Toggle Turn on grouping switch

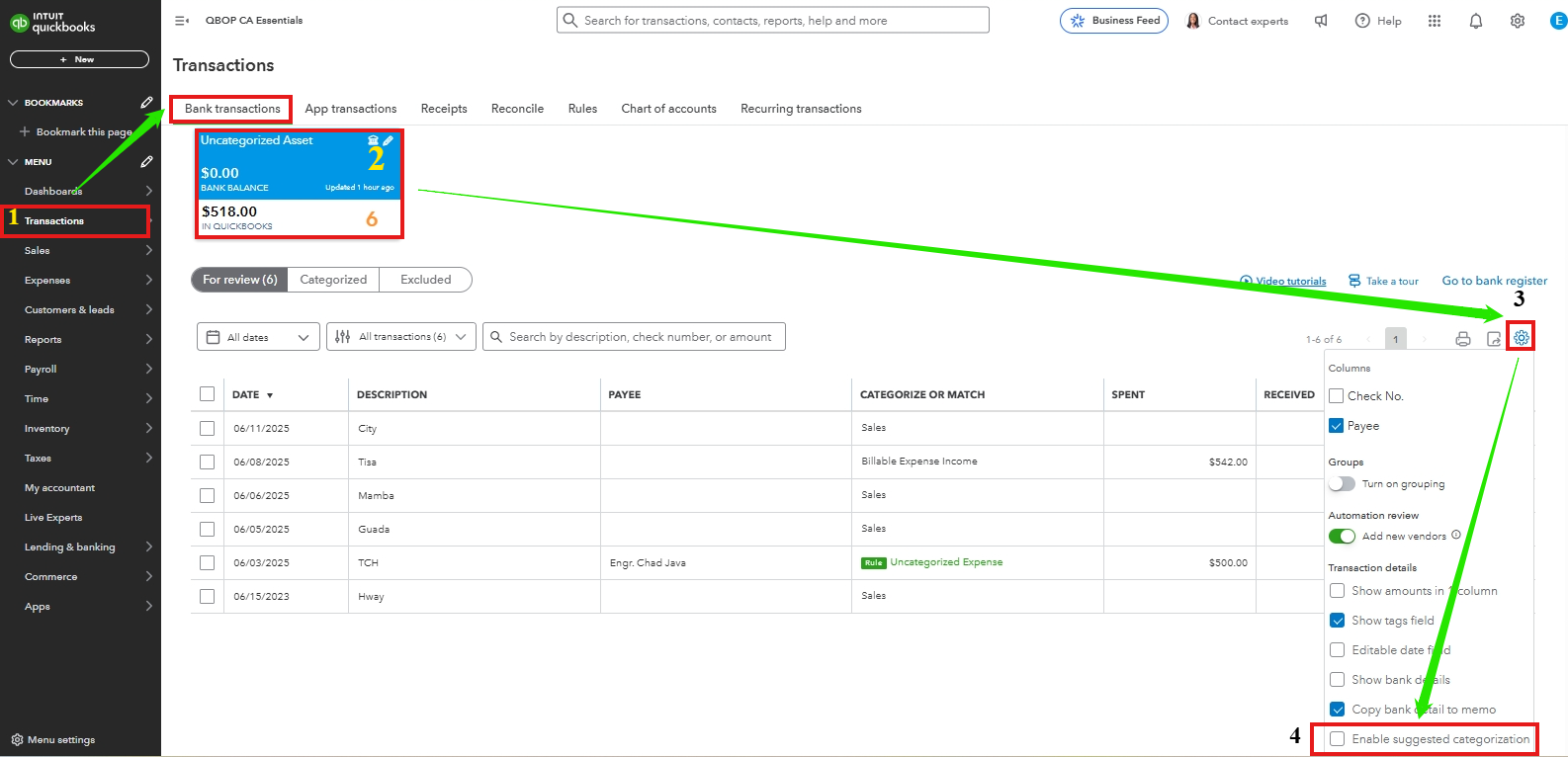1342,483
